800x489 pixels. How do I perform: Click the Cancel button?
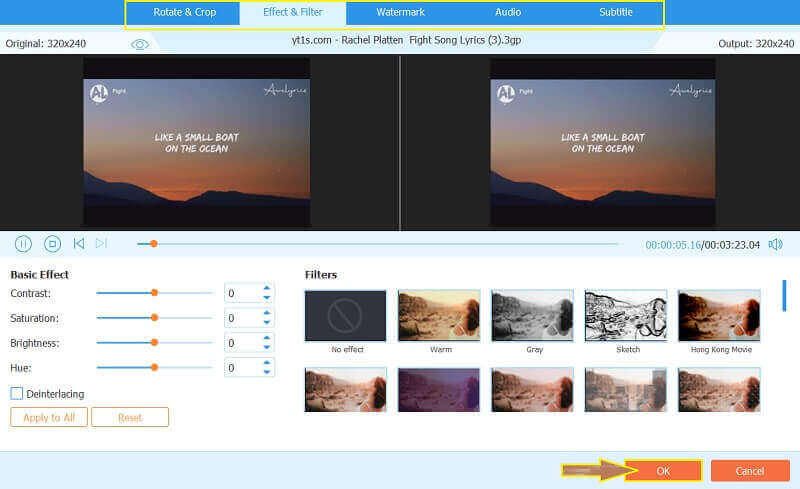click(x=750, y=471)
